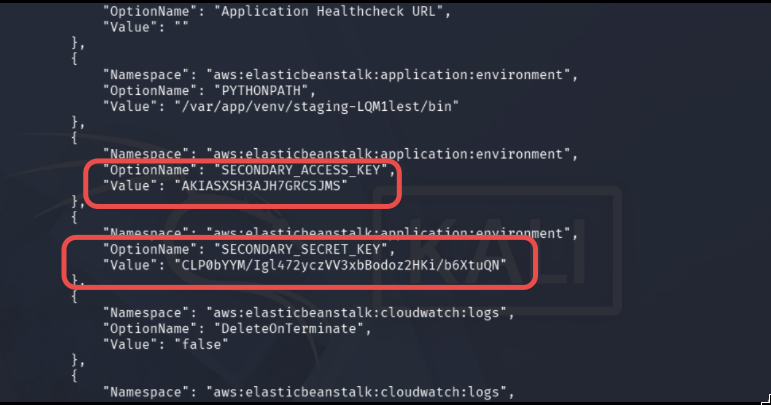Select the SECONDARY_SECRET_KEY option name
This screenshot has height=405, width=771.
point(301,249)
